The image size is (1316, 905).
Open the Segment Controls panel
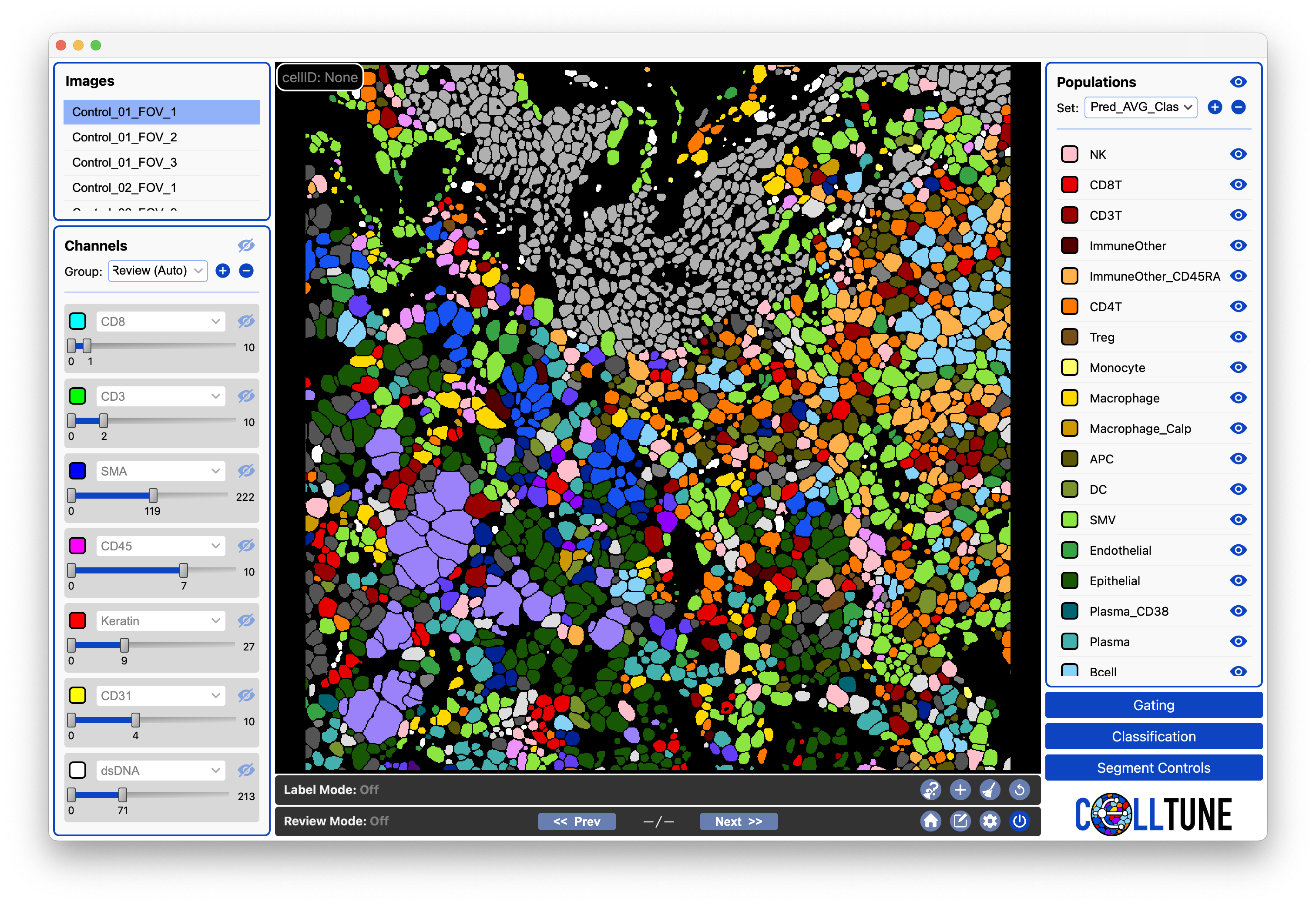(1153, 767)
